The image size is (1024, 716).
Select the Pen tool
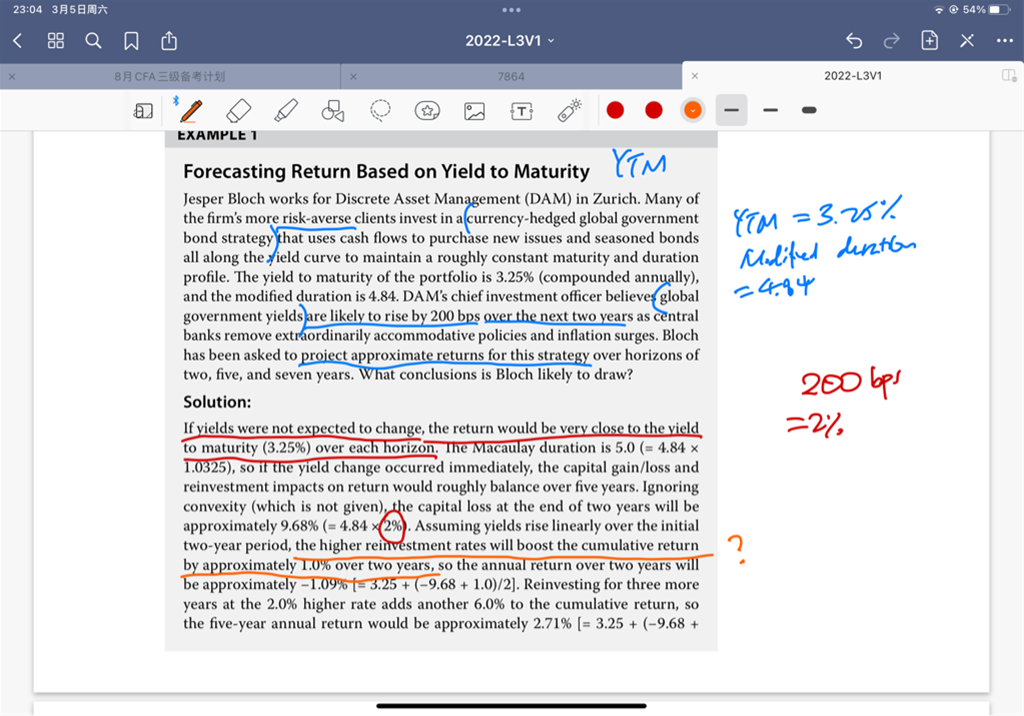tap(190, 110)
